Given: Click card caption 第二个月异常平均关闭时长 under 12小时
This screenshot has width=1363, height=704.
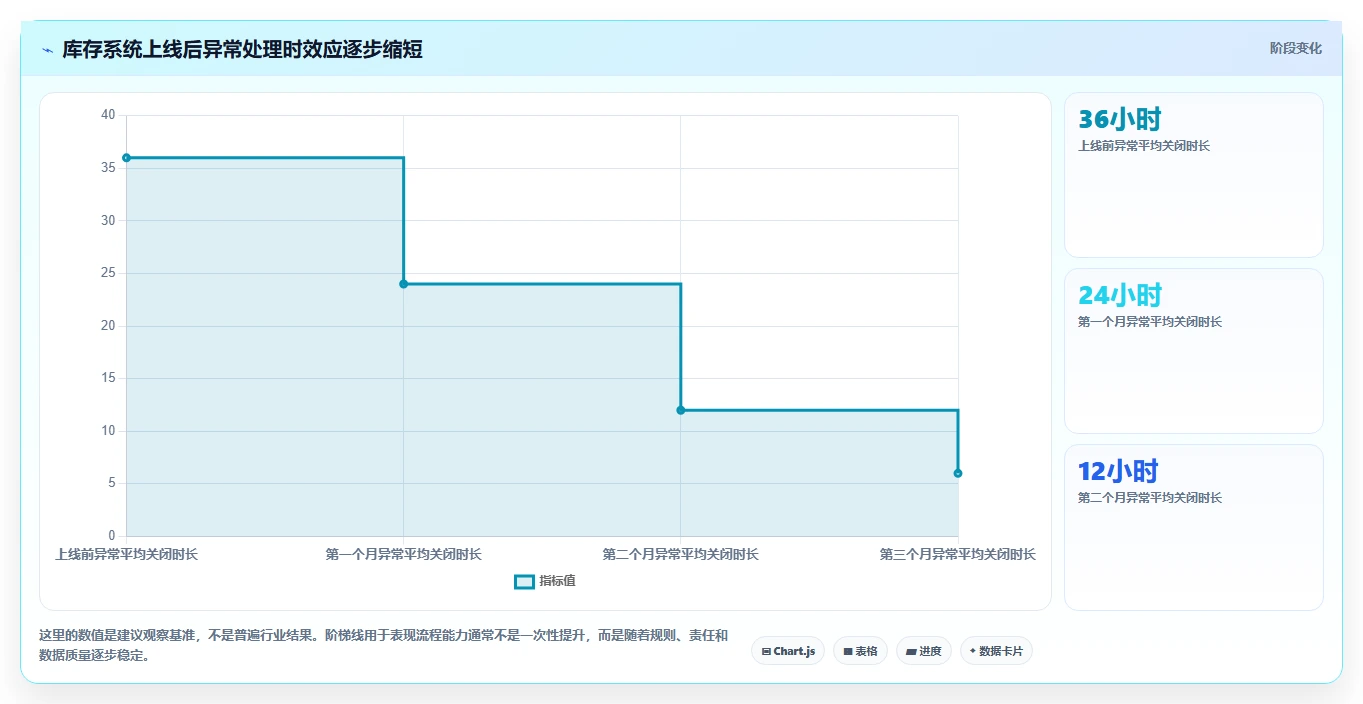Looking at the screenshot, I should (1151, 498).
